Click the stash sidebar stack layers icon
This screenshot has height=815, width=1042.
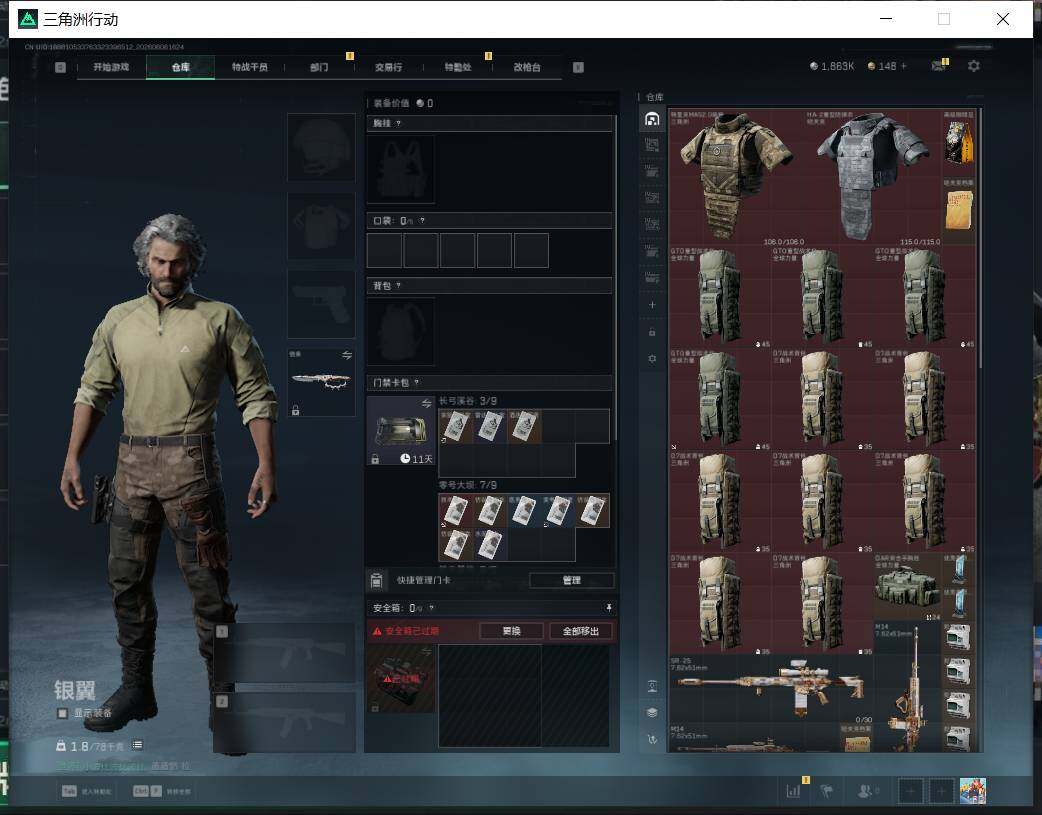tap(652, 713)
